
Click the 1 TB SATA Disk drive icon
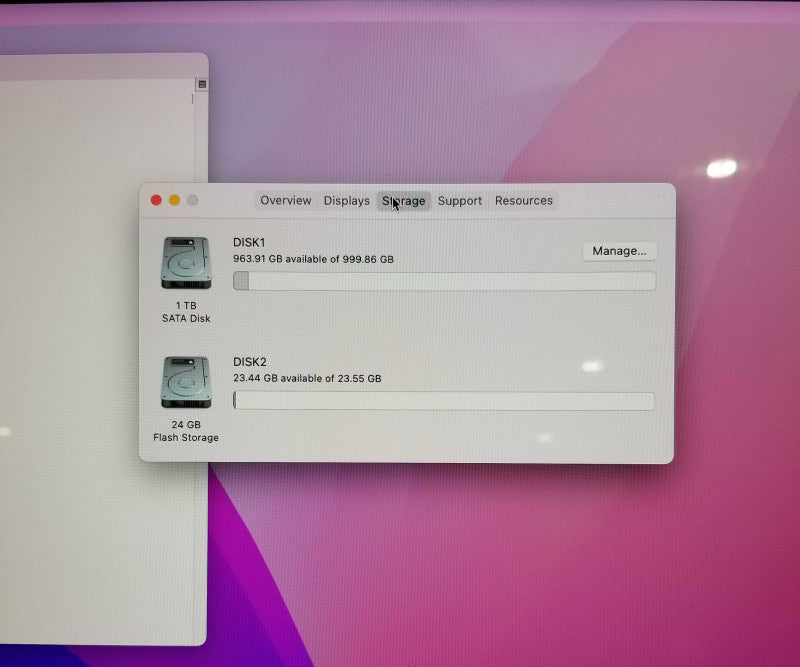click(186, 263)
